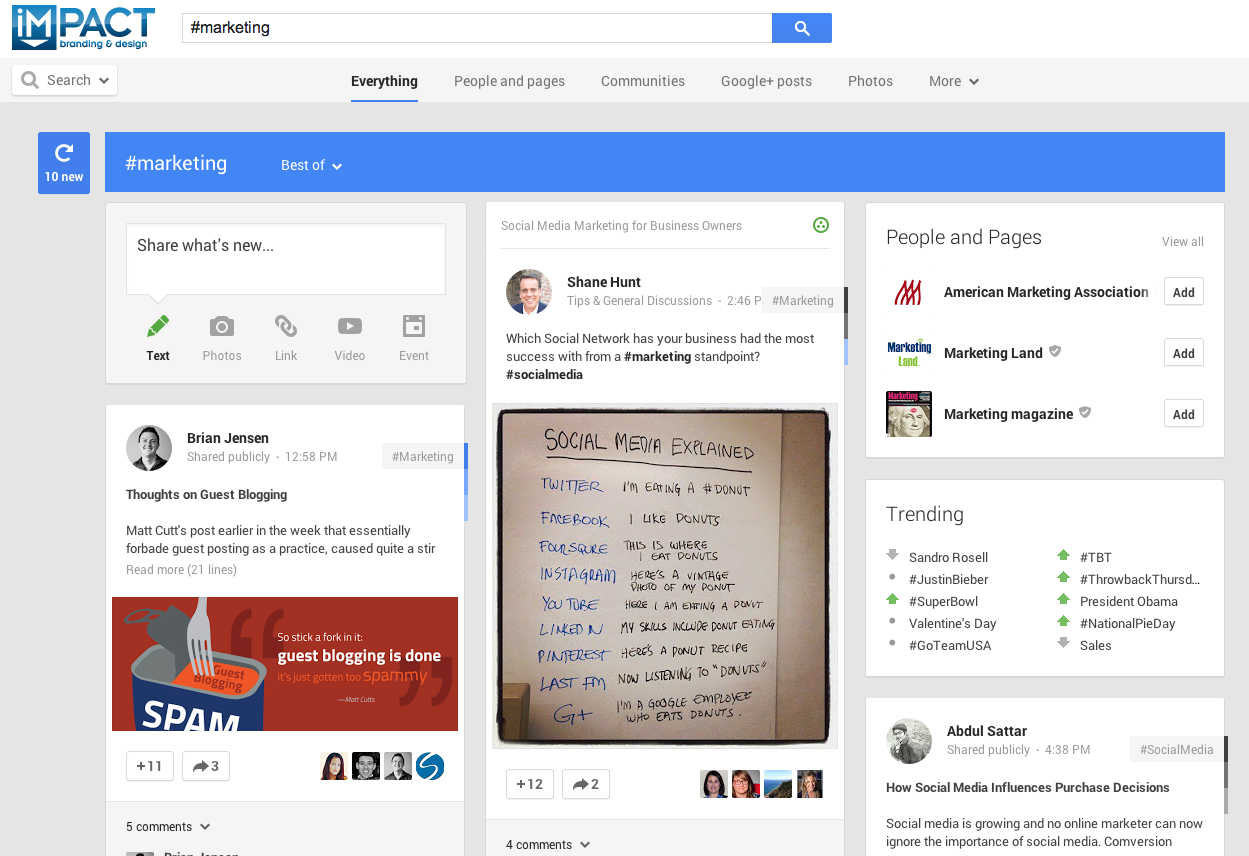The height and width of the screenshot is (856, 1249).
Task: Click the #socialmedia hashtag in Shane Hunt's post
Action: pyautogui.click(x=544, y=375)
